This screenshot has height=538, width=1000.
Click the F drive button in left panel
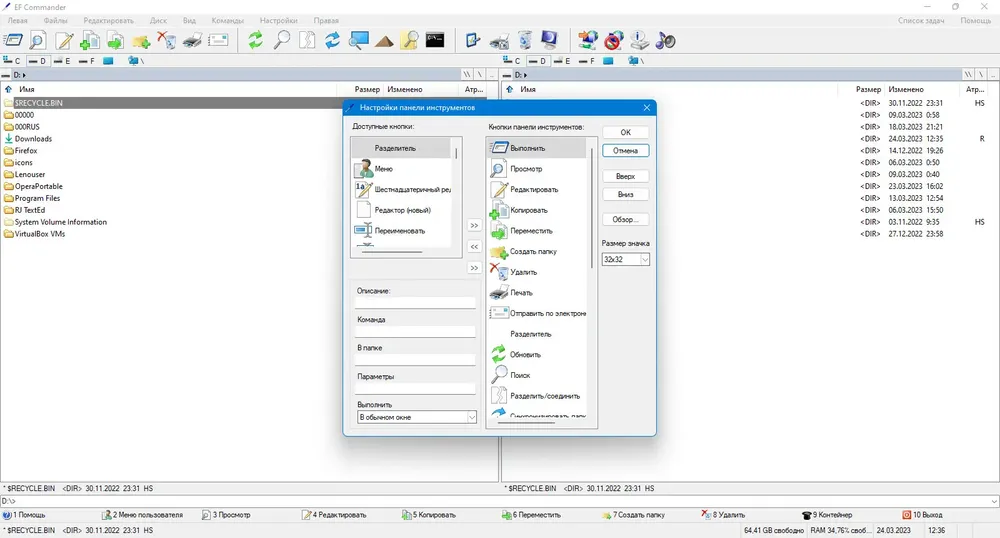86,61
